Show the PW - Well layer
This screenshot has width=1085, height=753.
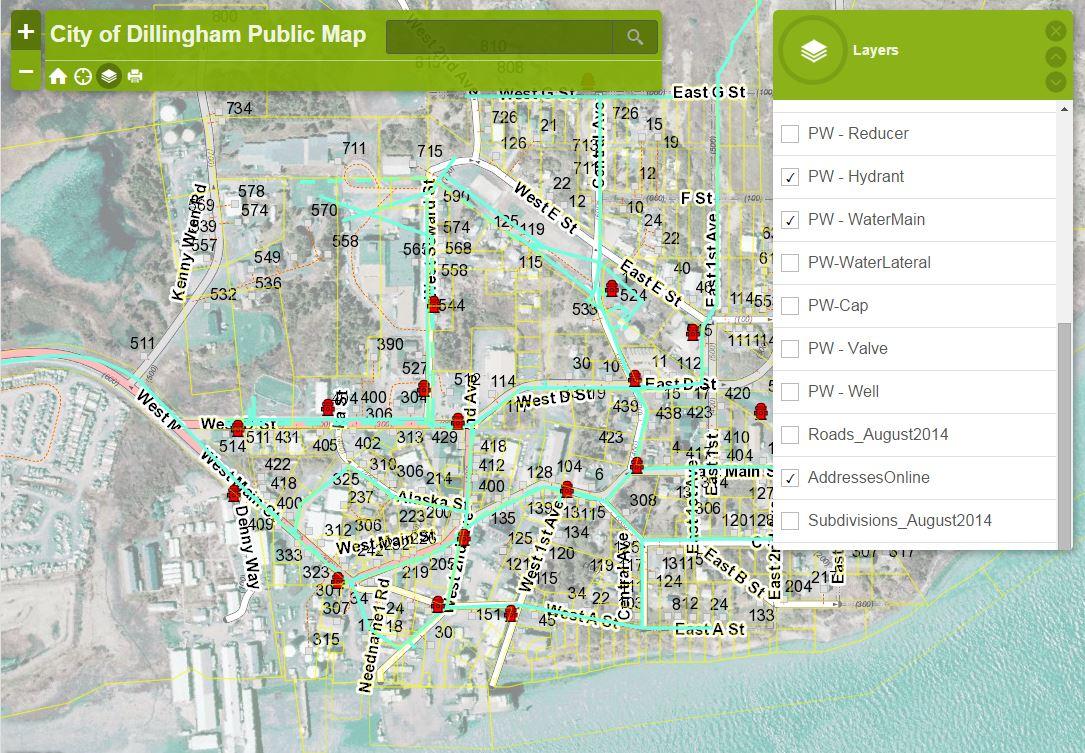[790, 391]
